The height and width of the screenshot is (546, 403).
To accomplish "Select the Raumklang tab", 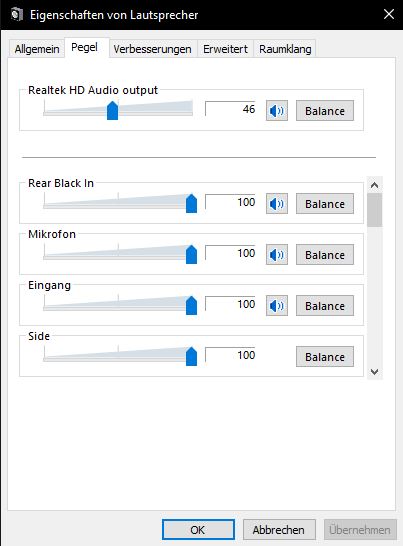I will click(x=285, y=49).
